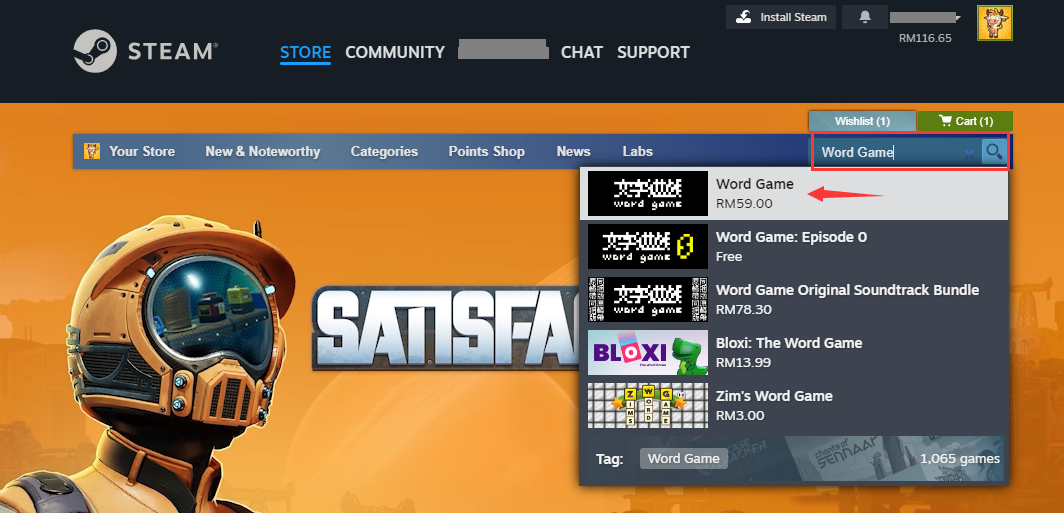Click the Your Store avatar icon
This screenshot has width=1064, height=513.
click(92, 151)
